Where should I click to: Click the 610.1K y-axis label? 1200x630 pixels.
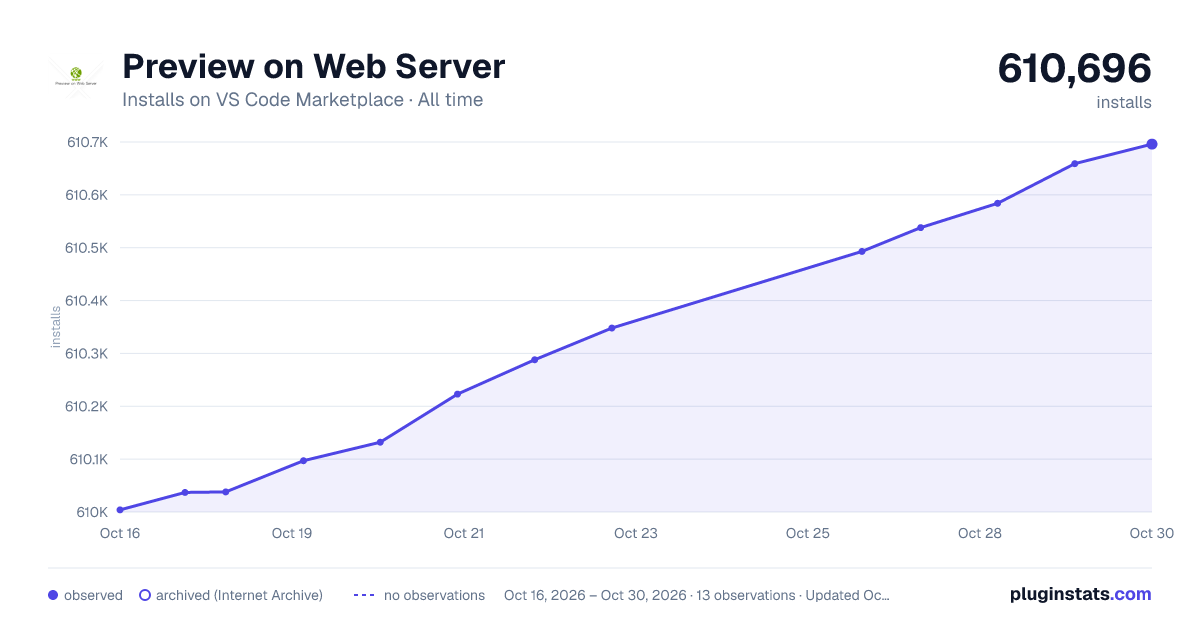[88, 460]
